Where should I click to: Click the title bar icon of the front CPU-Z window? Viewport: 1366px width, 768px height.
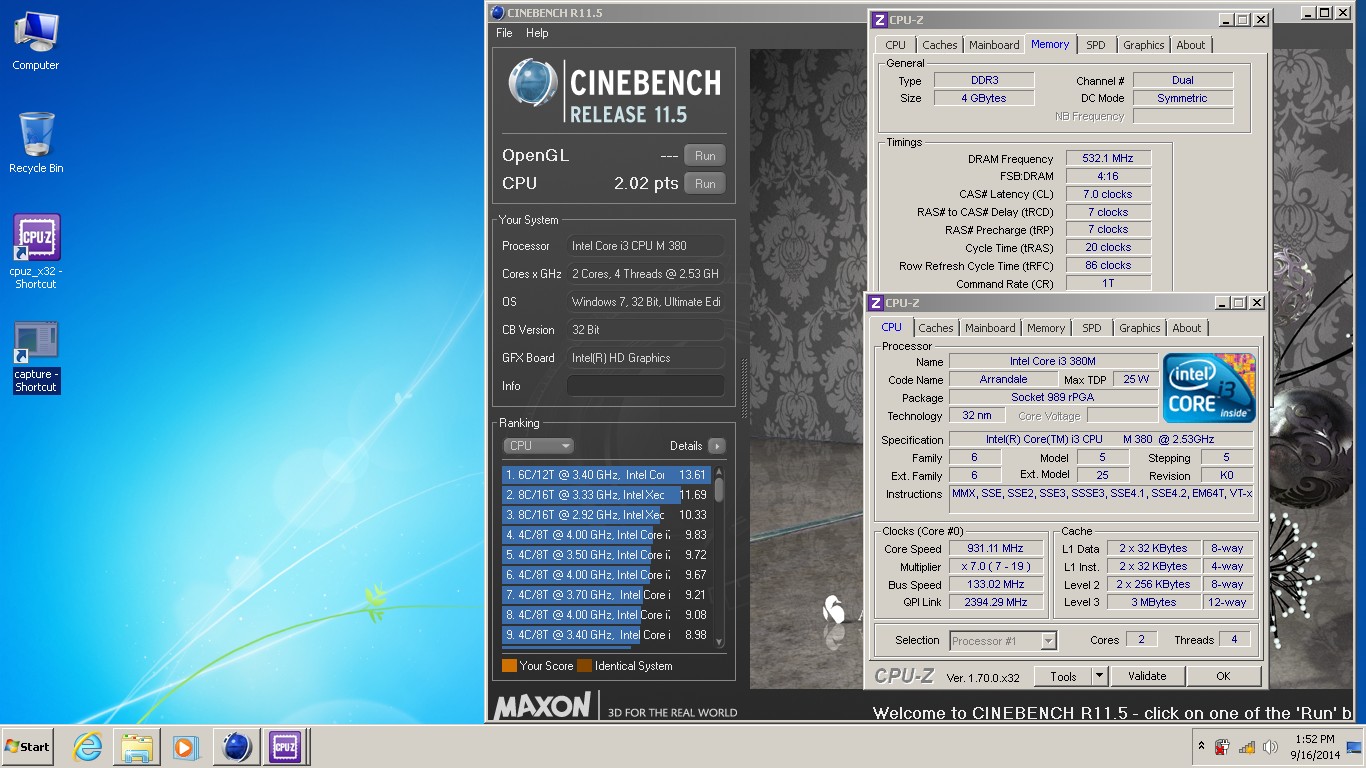tap(877, 303)
